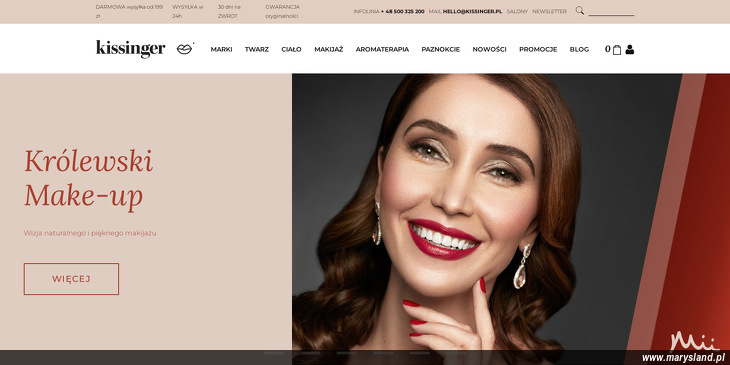Click the search magnifier icon
The height and width of the screenshot is (365, 730).
pos(580,10)
